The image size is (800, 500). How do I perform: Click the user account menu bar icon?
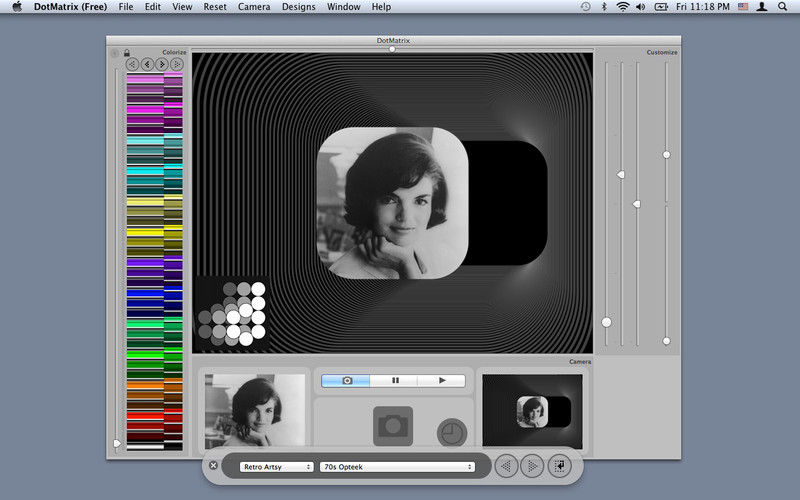click(762, 7)
